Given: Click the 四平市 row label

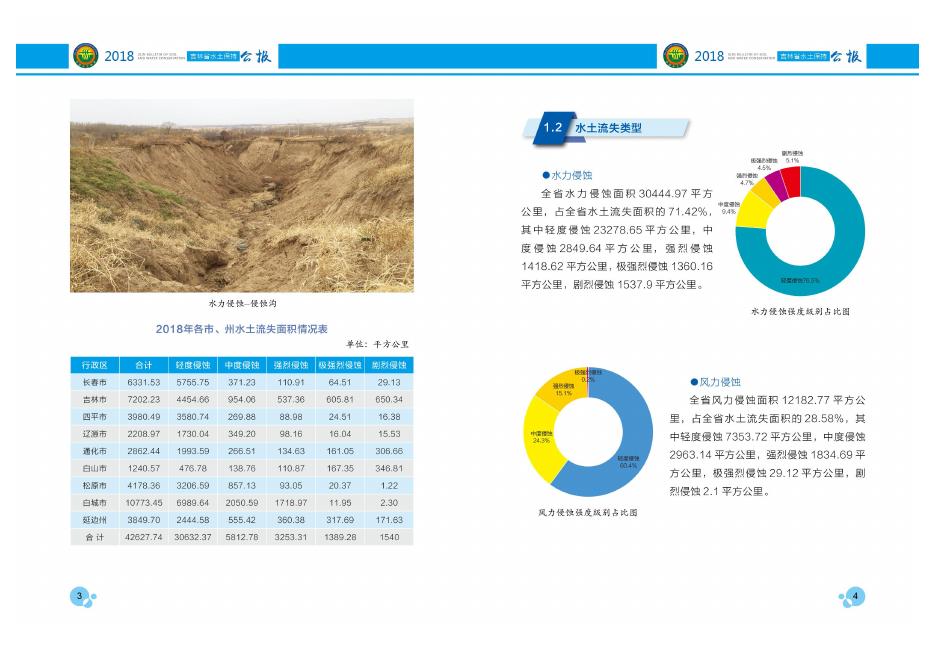Looking at the screenshot, I should click(x=94, y=417).
